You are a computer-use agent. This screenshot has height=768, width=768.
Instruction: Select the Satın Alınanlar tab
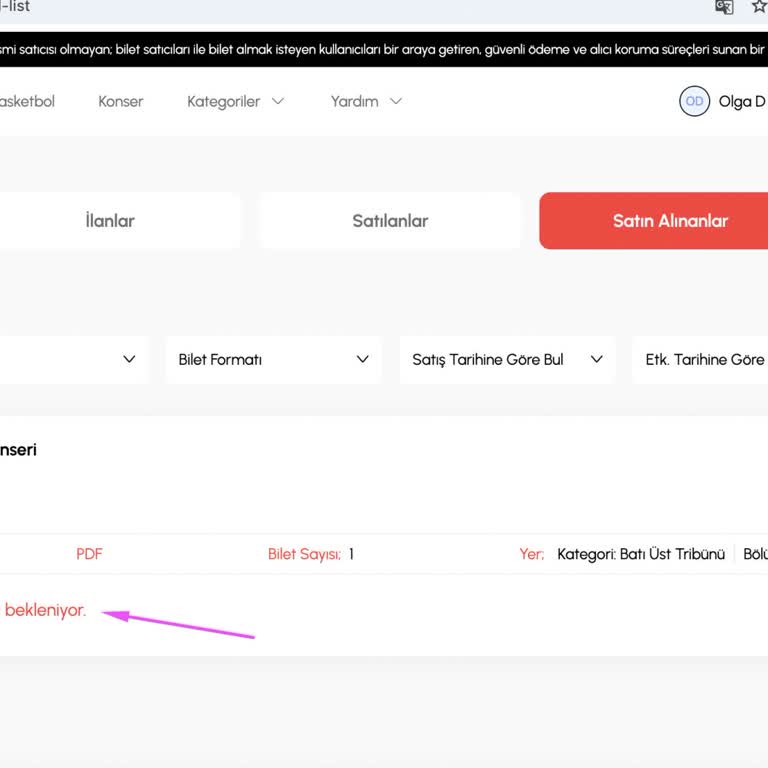click(654, 221)
